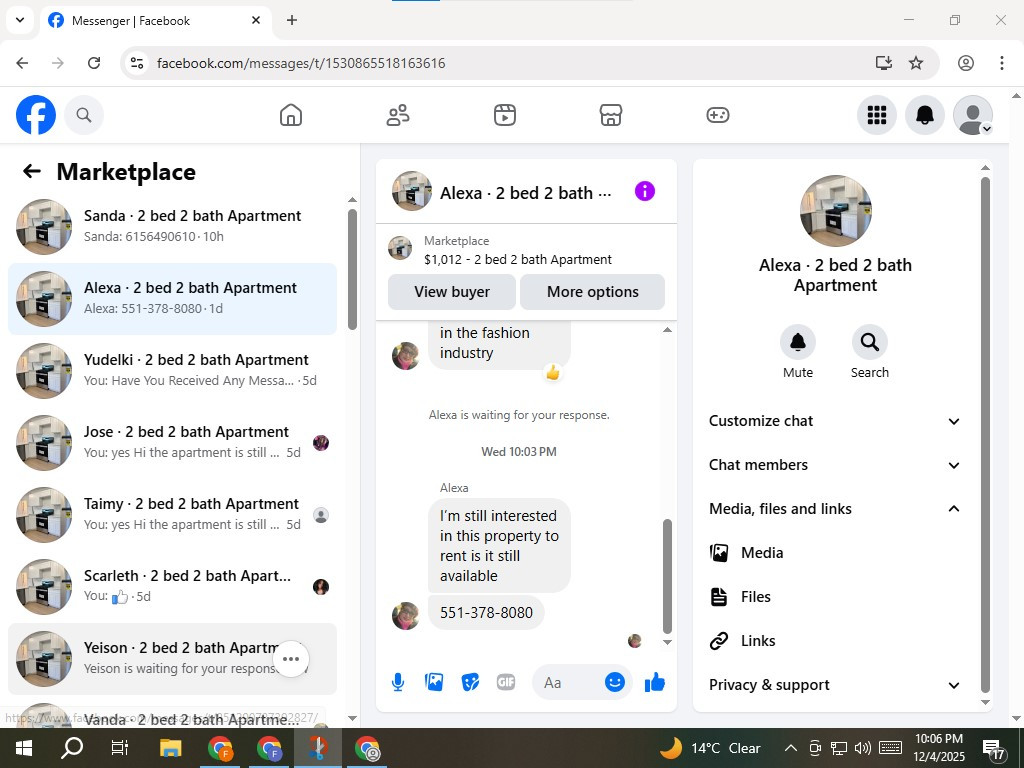1024x768 pixels.
Task: Open Taimy's apartment conversation
Action: 172,515
